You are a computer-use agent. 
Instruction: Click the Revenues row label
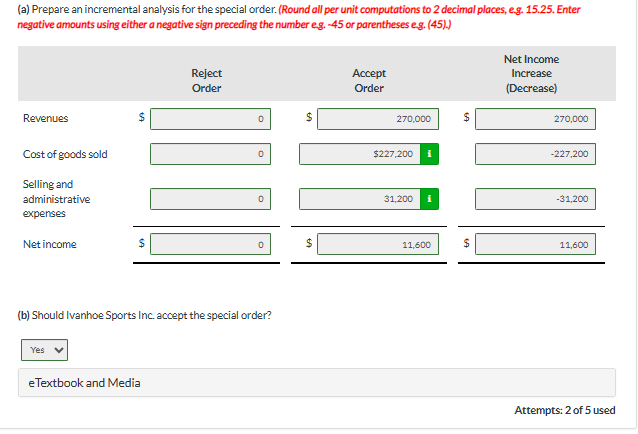[x=46, y=118]
